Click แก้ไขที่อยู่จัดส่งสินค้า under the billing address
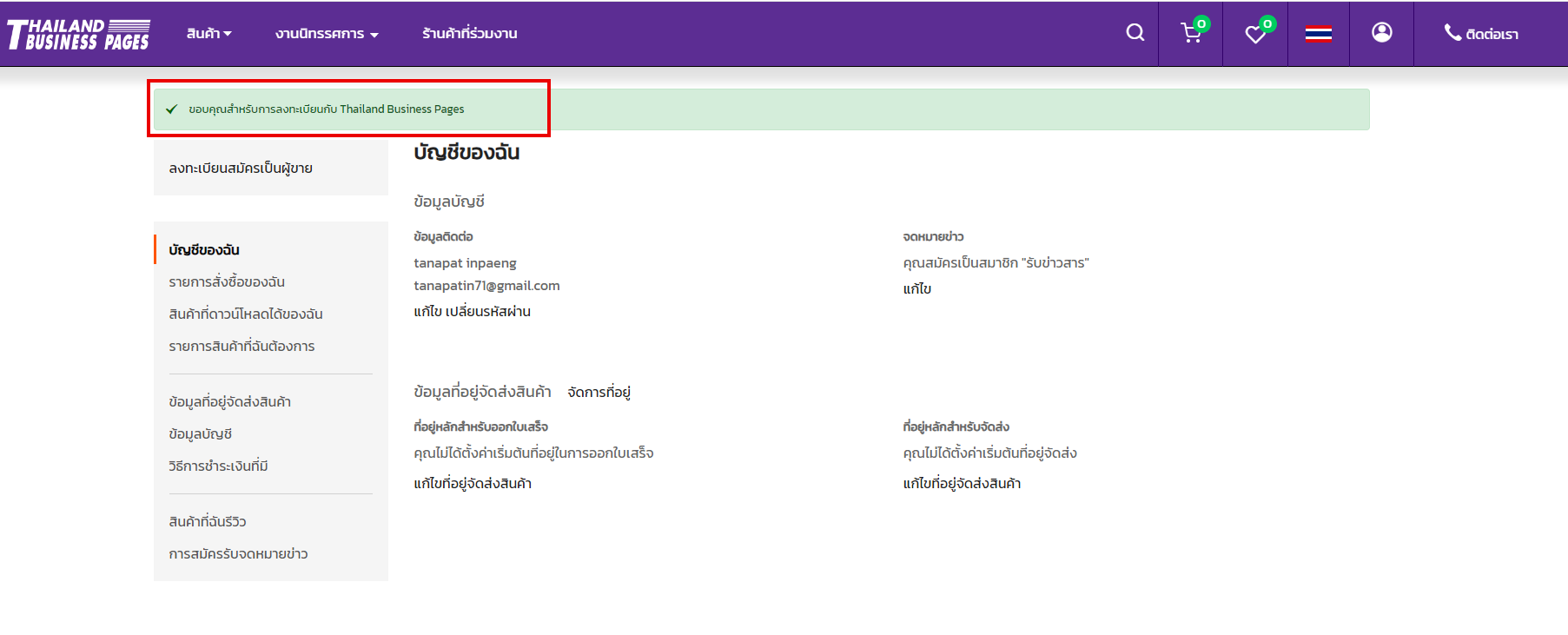 pyautogui.click(x=473, y=484)
